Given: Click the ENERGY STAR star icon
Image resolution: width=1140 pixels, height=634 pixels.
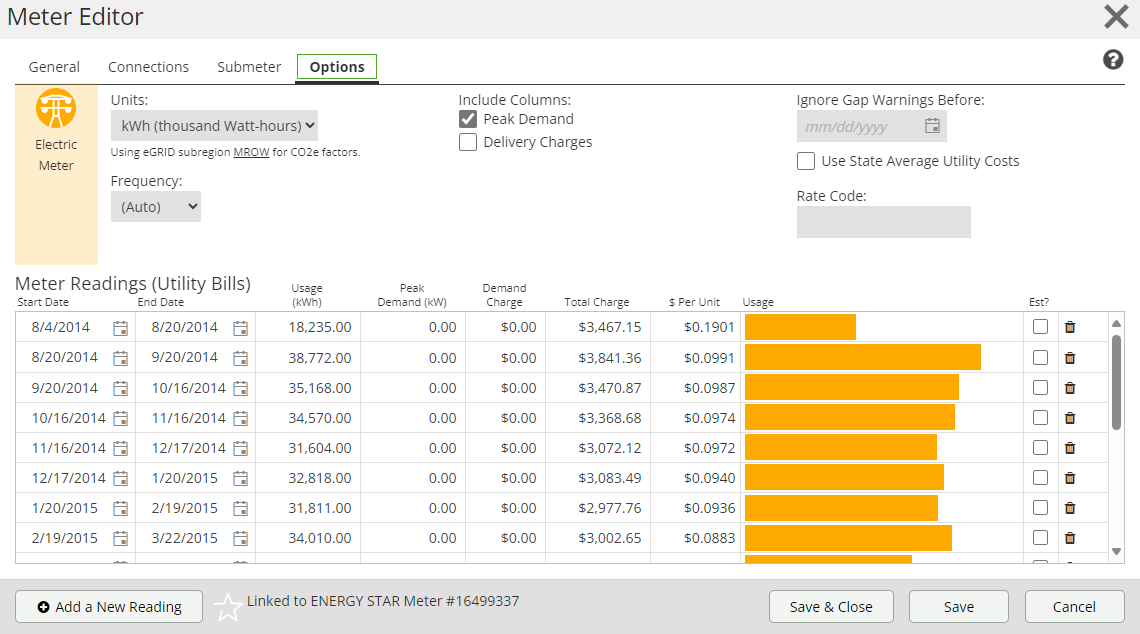Looking at the screenshot, I should (228, 607).
